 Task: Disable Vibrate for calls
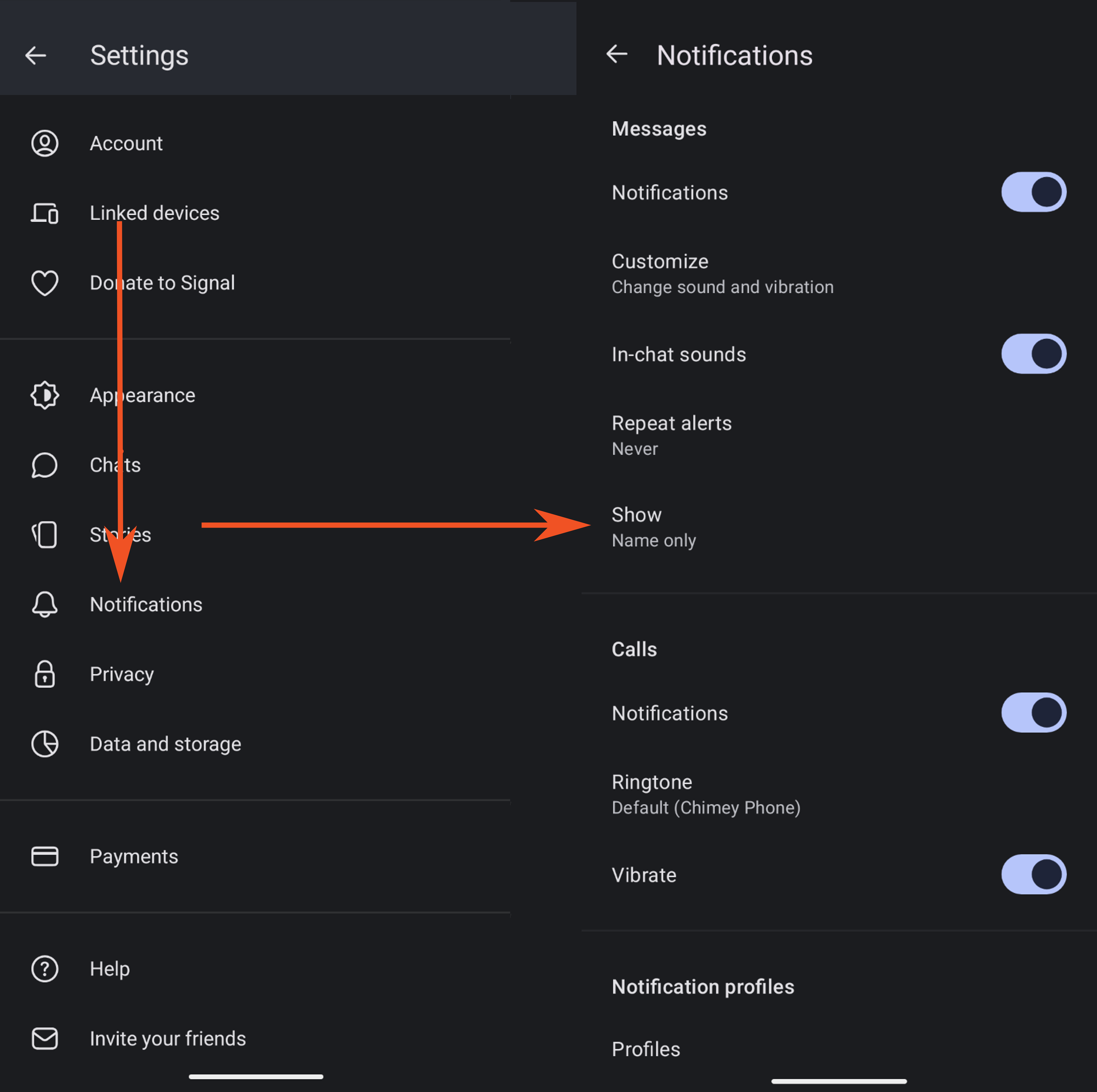[1033, 874]
